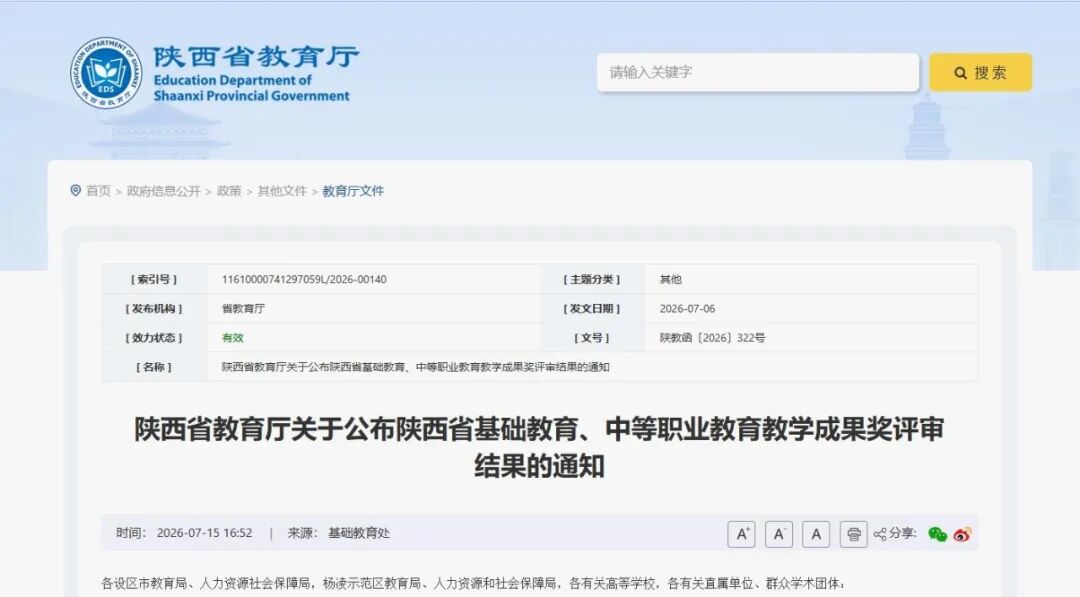The image size is (1080, 597).
Task: Open 其他文件 breadcrumb link
Action: click(x=282, y=191)
